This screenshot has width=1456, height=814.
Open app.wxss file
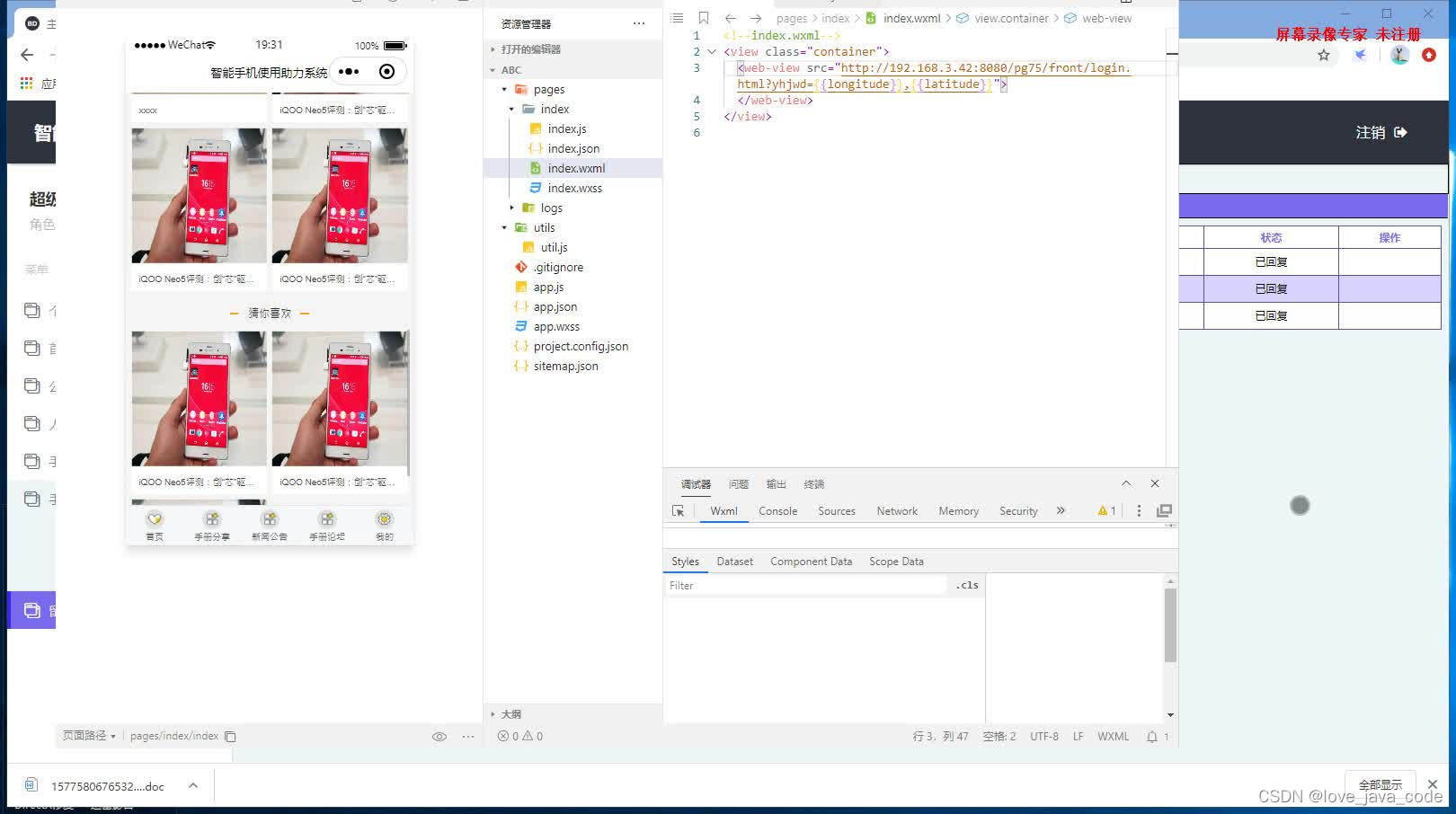pos(556,327)
